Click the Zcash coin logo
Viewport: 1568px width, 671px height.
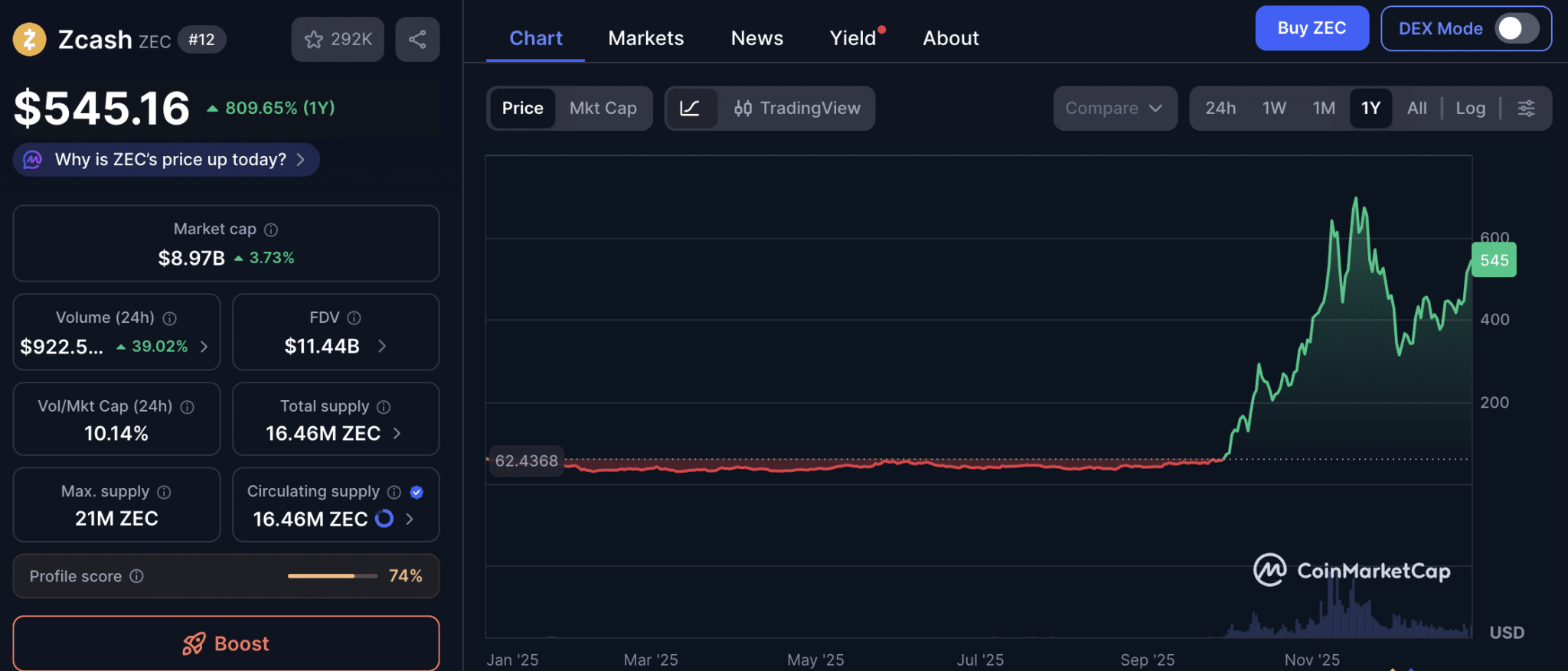pyautogui.click(x=30, y=40)
